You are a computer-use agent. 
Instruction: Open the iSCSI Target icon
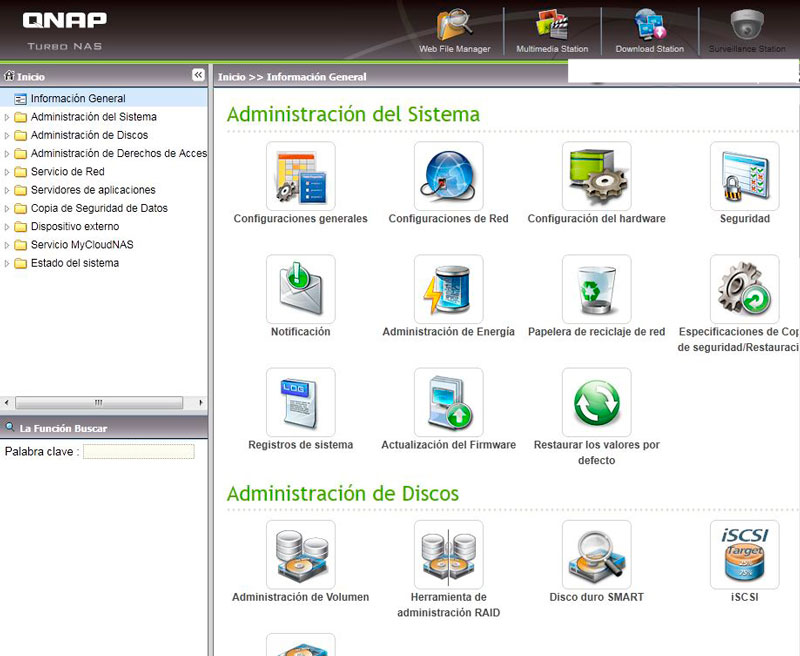pos(744,554)
